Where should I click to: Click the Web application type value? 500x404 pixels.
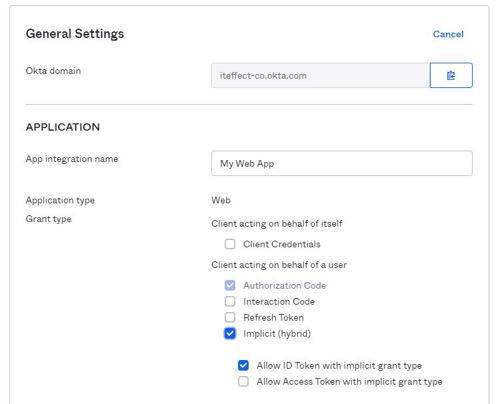click(221, 200)
